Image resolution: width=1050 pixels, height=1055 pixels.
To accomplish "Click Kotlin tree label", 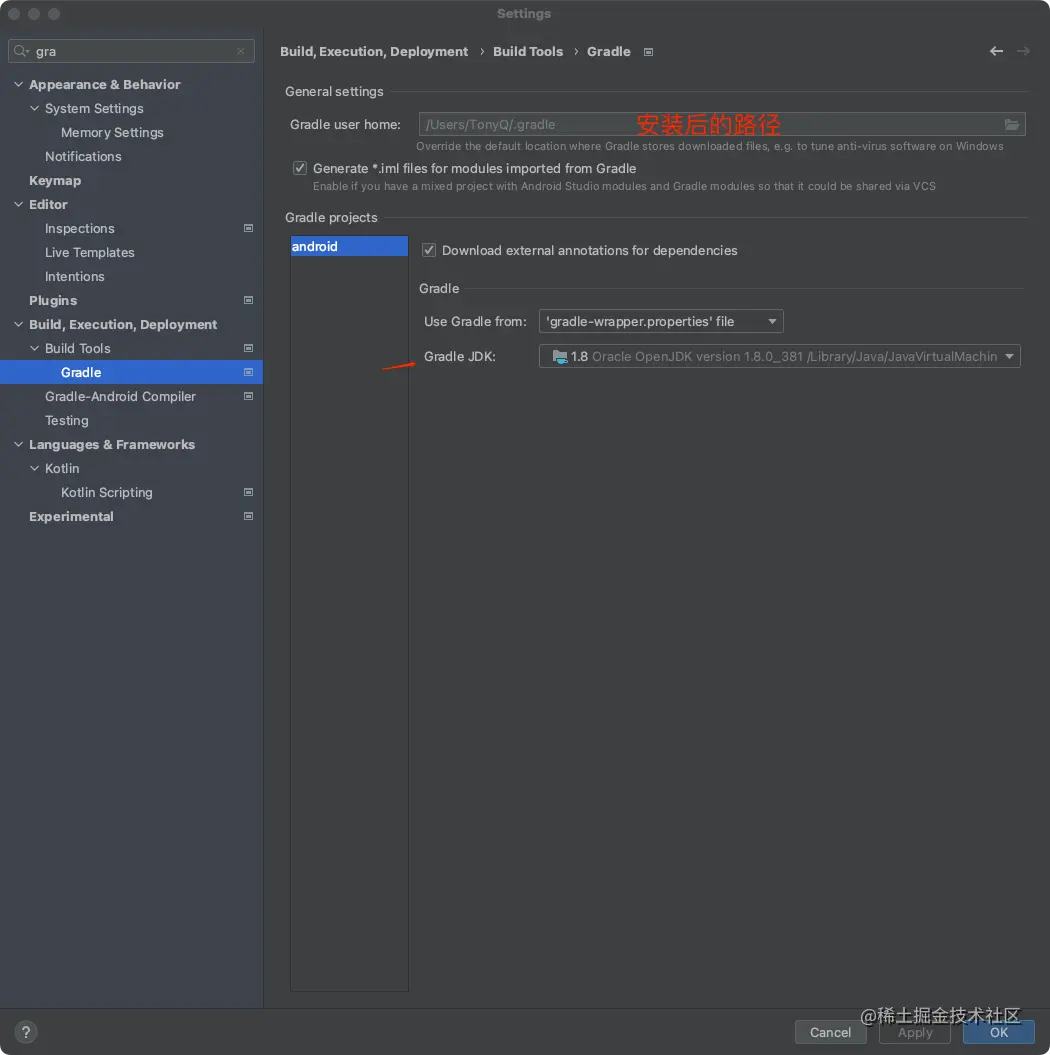I will pyautogui.click(x=62, y=468).
